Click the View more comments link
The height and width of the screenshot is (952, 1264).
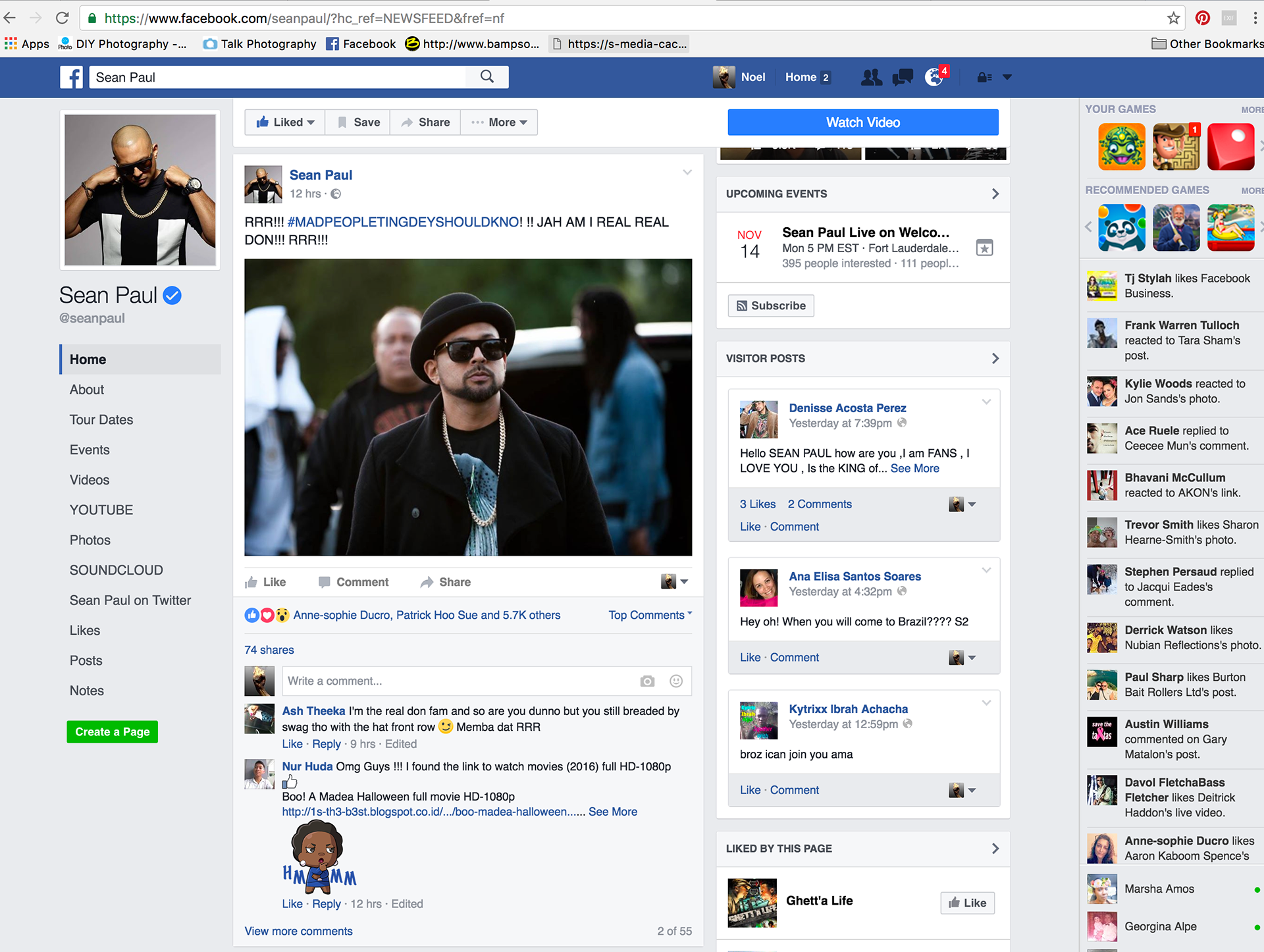click(x=298, y=931)
